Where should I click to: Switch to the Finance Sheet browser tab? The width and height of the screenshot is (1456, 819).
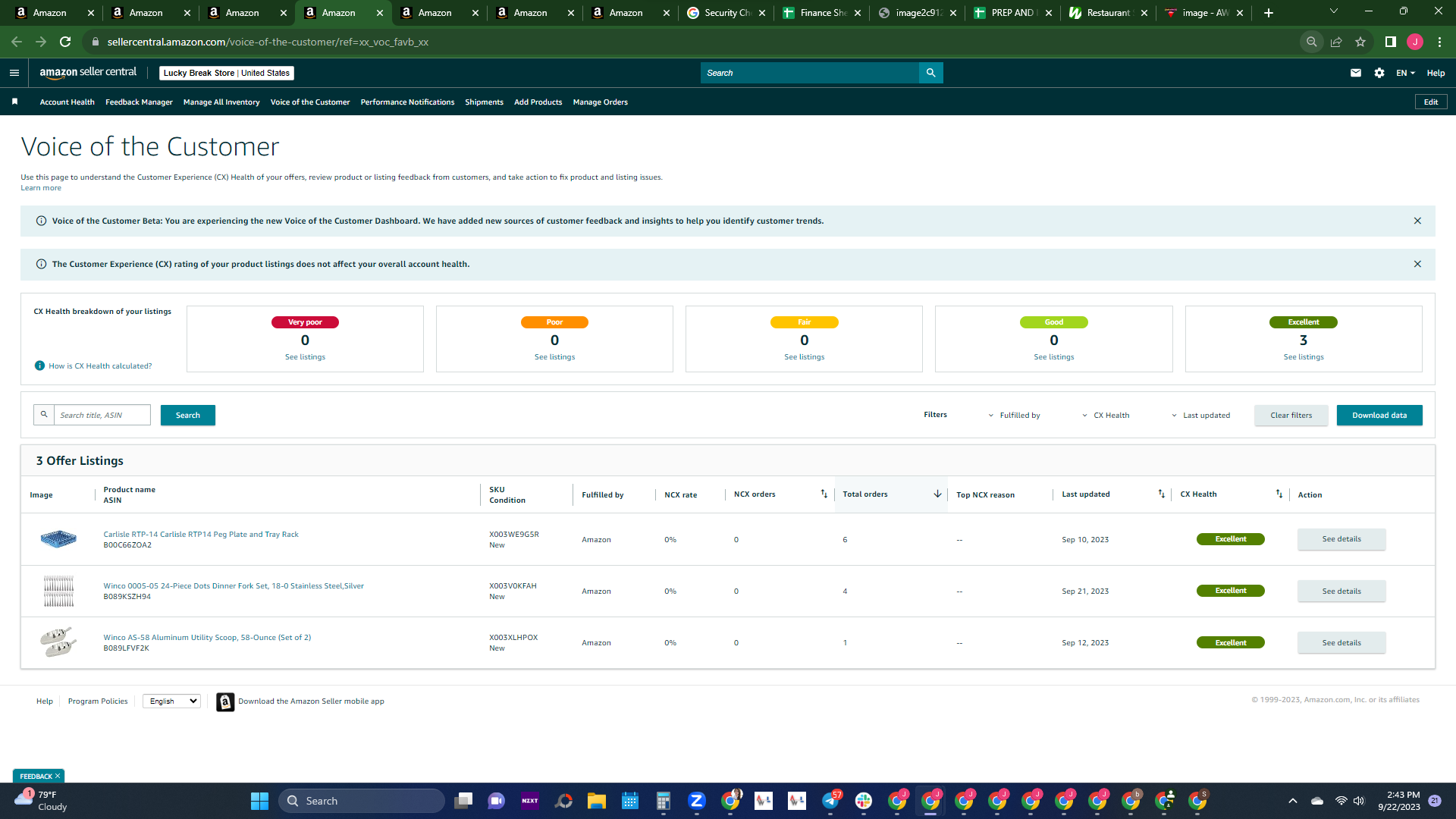tap(823, 13)
